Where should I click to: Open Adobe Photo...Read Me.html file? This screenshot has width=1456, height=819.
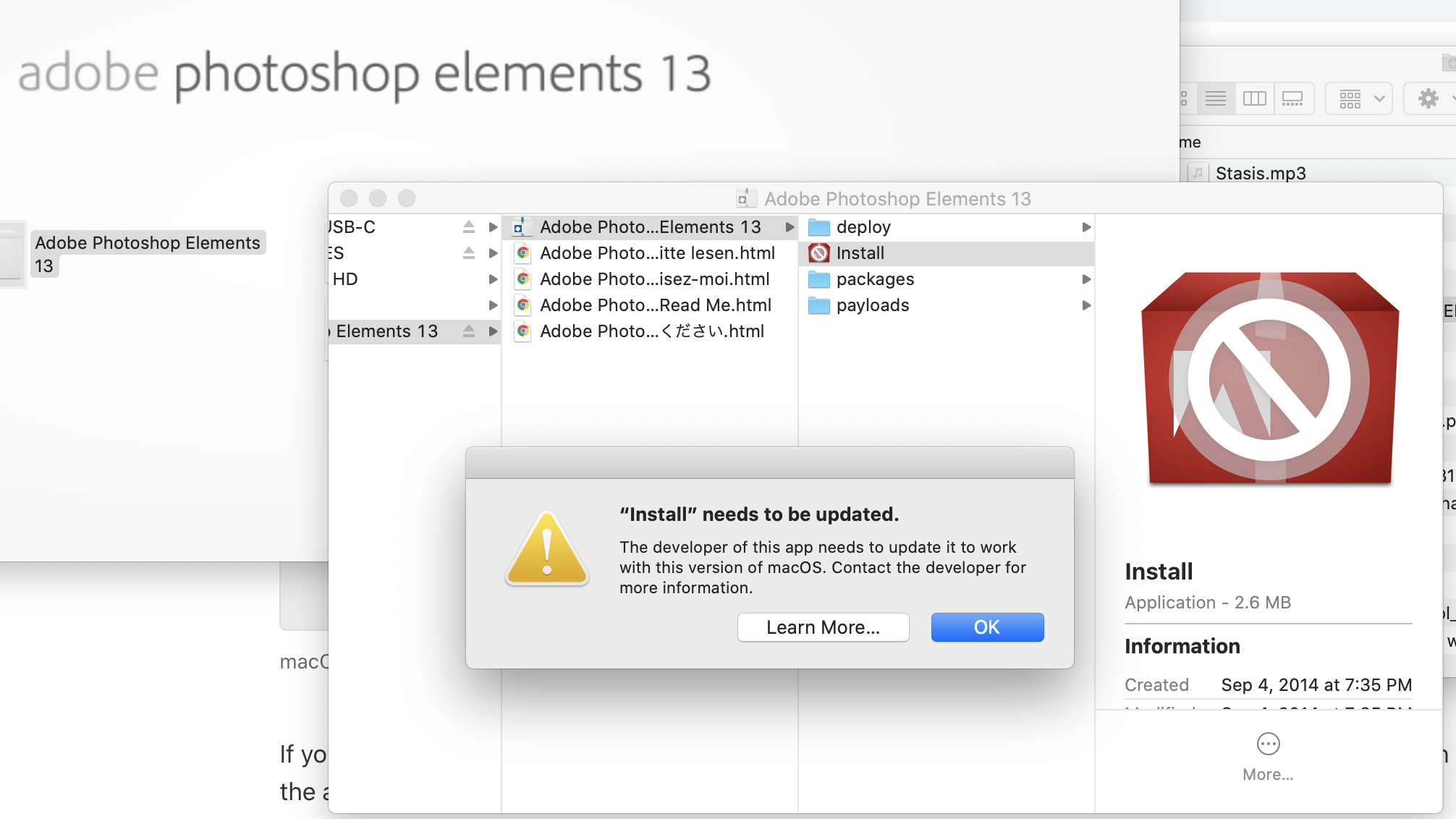(655, 305)
